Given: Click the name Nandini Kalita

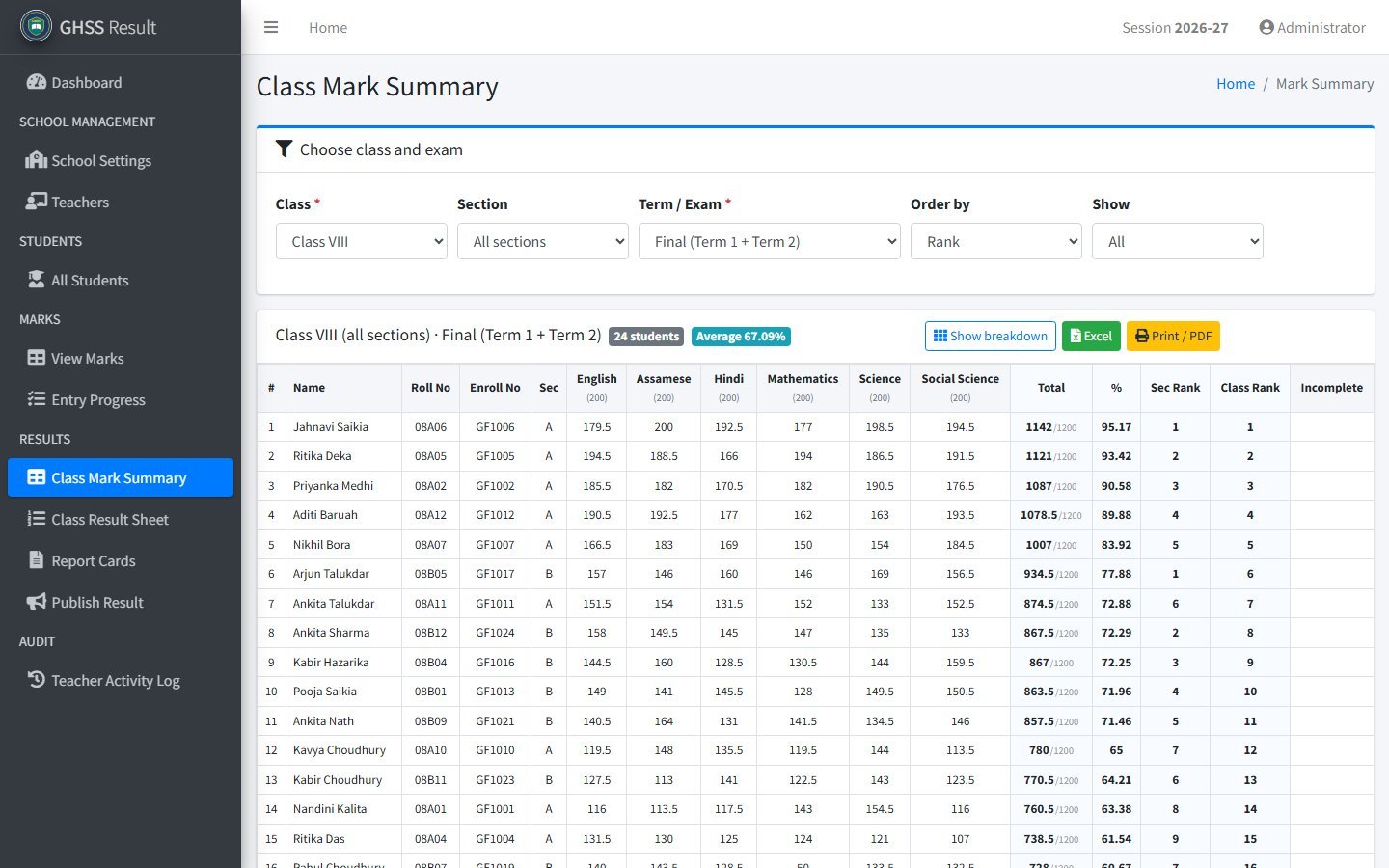Looking at the screenshot, I should [x=330, y=809].
